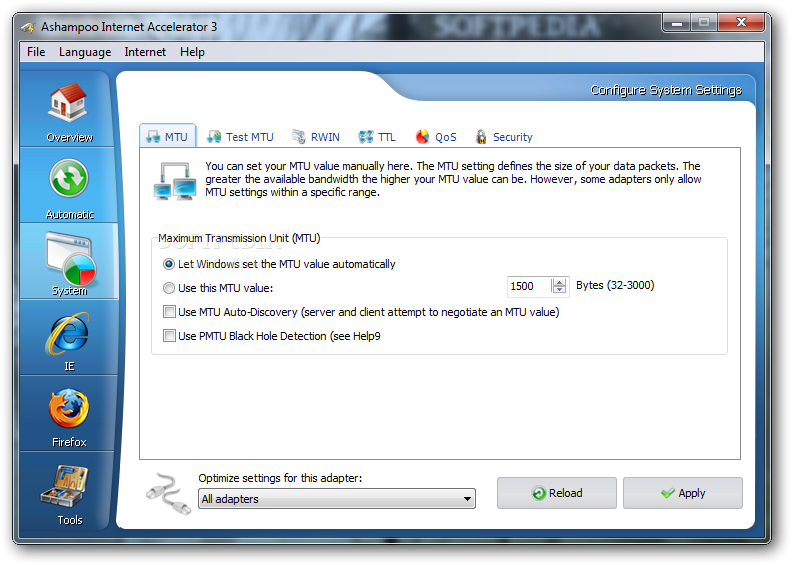Click the MTU value field showing 1500
792x565 pixels.
528,286
